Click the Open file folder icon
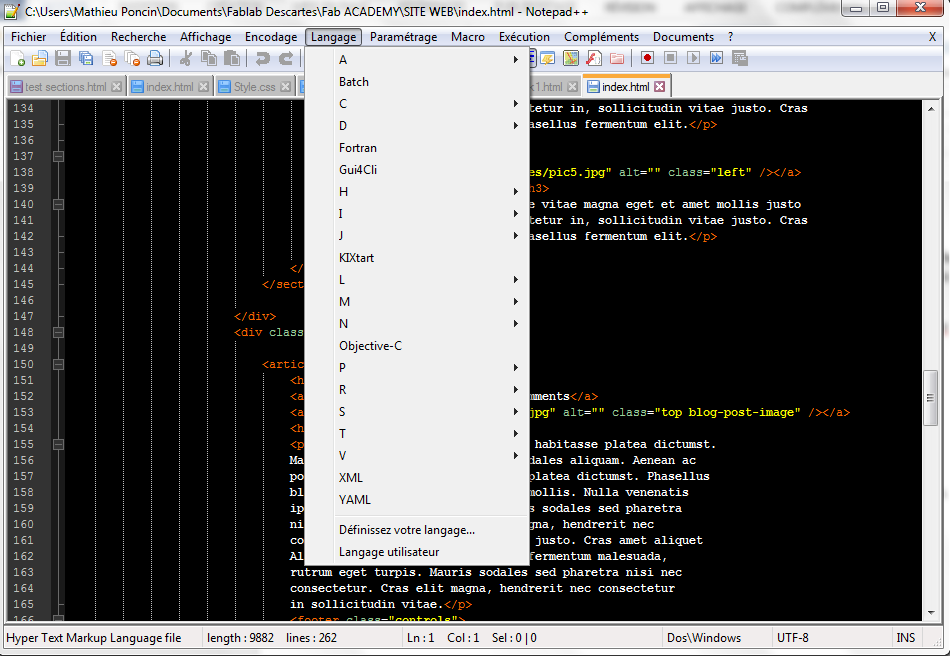Image resolution: width=950 pixels, height=656 pixels. (40, 58)
